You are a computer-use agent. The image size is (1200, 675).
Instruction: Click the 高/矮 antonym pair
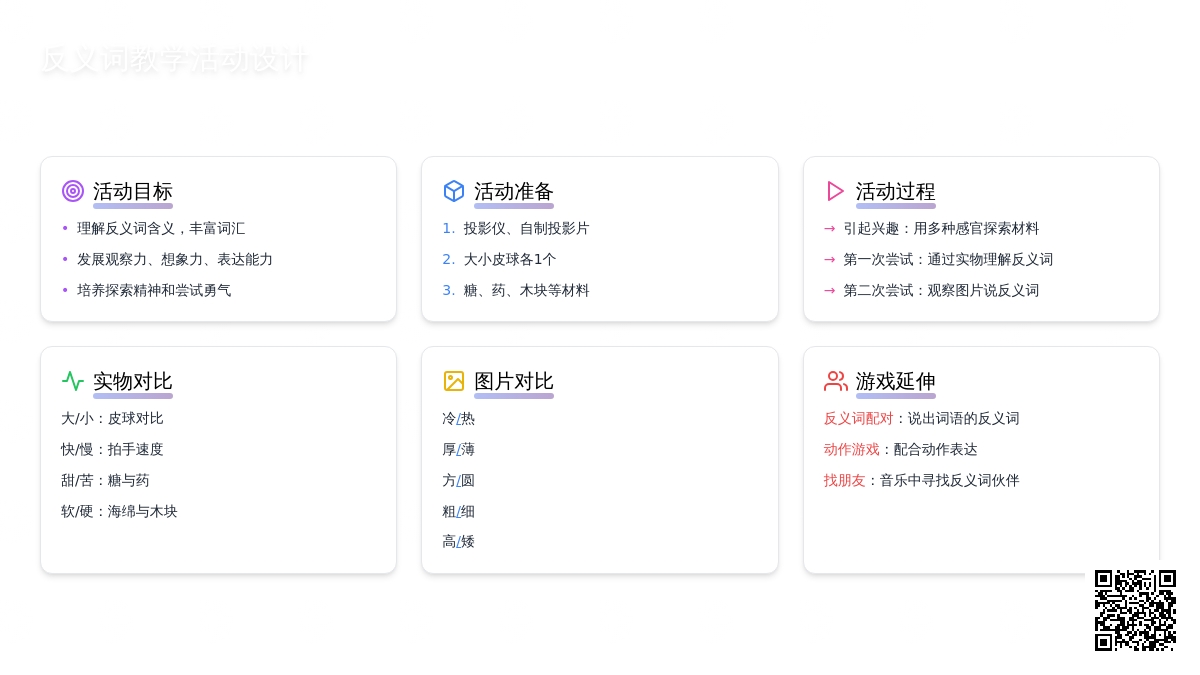point(458,542)
